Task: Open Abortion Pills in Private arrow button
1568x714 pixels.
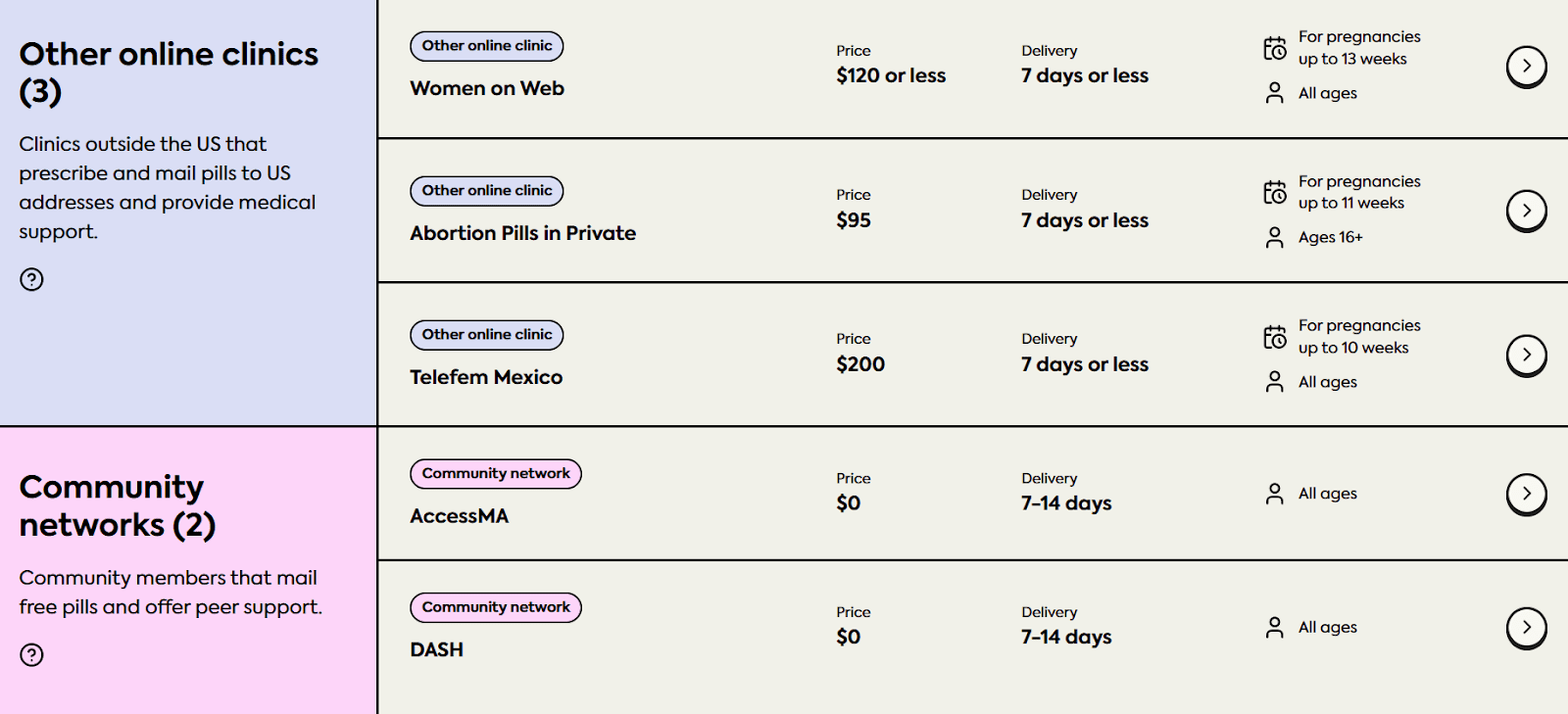Action: coord(1526,211)
